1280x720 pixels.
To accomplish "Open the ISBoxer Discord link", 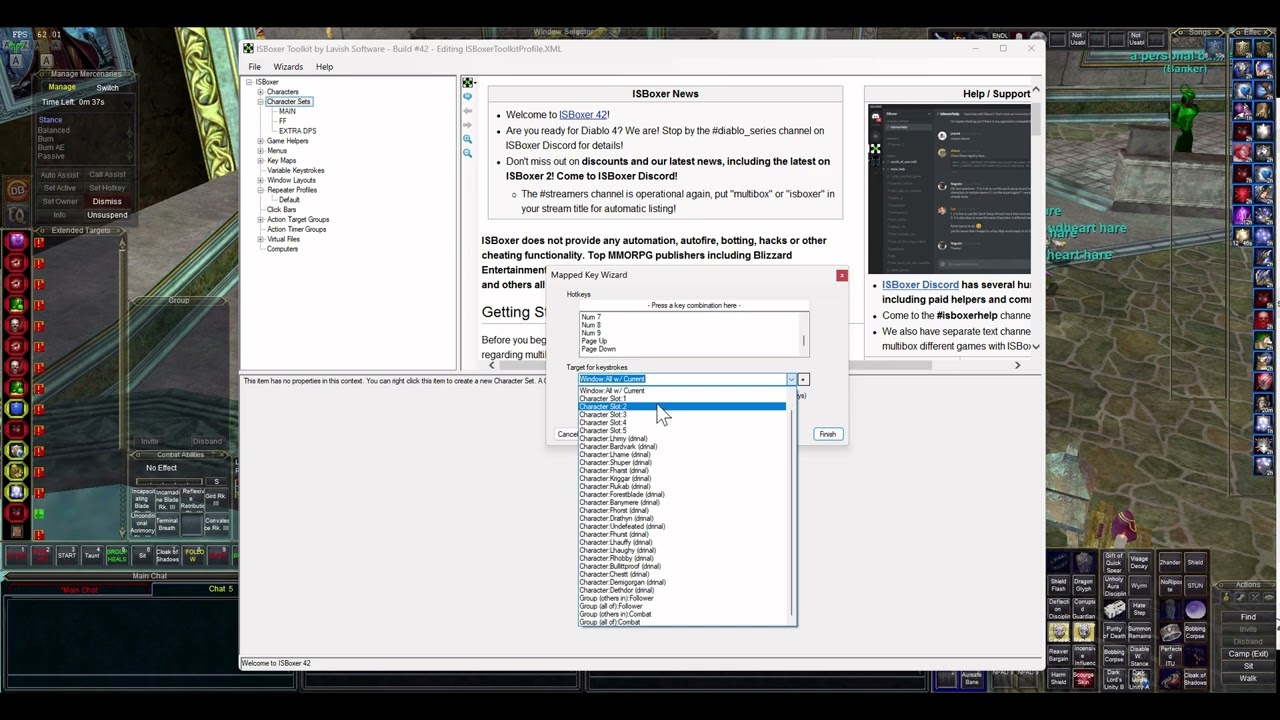I will pyautogui.click(x=920, y=285).
